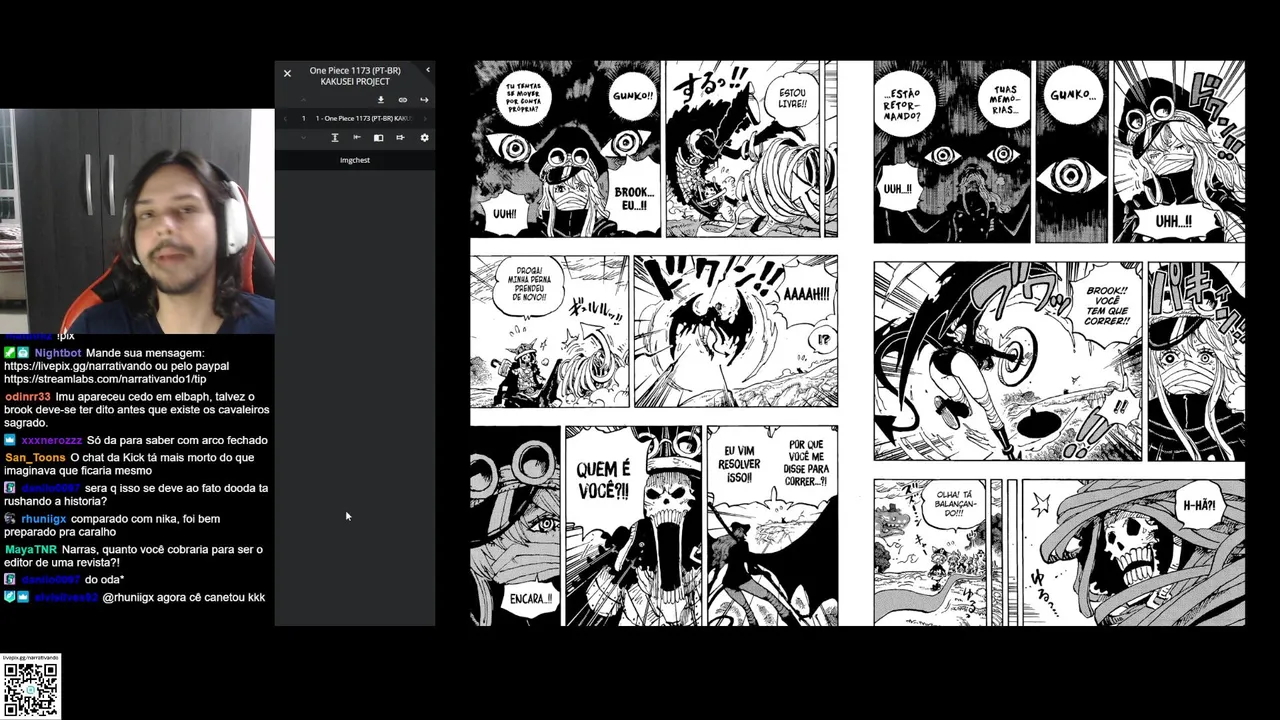Image resolution: width=1280 pixels, height=720 pixels.
Task: Toggle the page-fit width arrows icon
Action: 400,138
